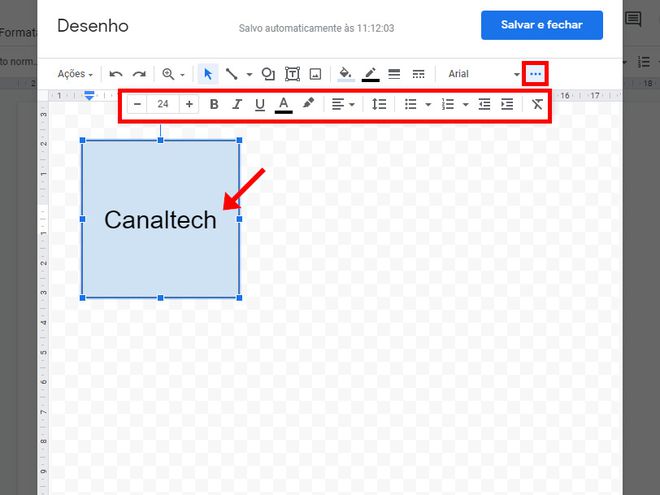The height and width of the screenshot is (495, 660).
Task: Toggle bold formatting
Action: pos(214,104)
